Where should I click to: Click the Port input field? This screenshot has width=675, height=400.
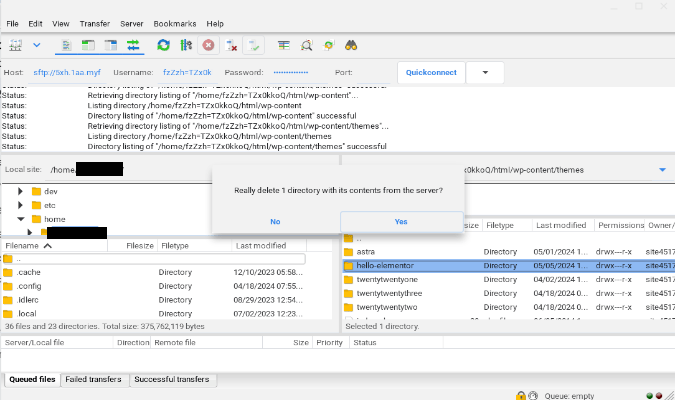(x=373, y=72)
